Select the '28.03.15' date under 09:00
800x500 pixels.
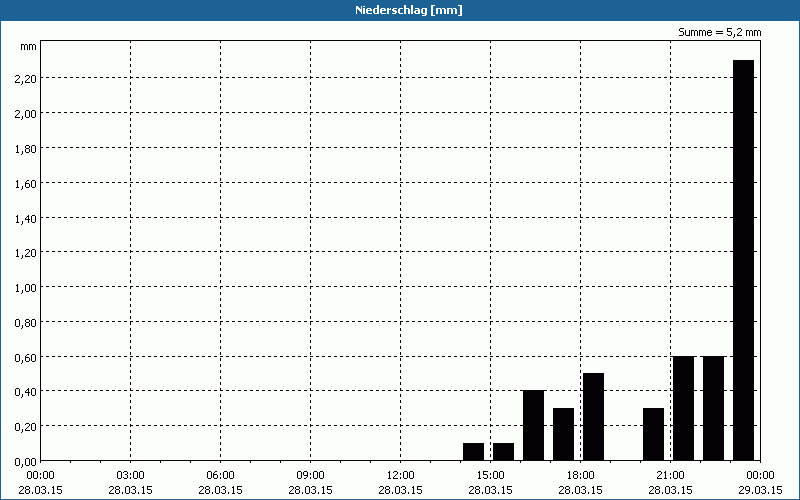pos(310,490)
